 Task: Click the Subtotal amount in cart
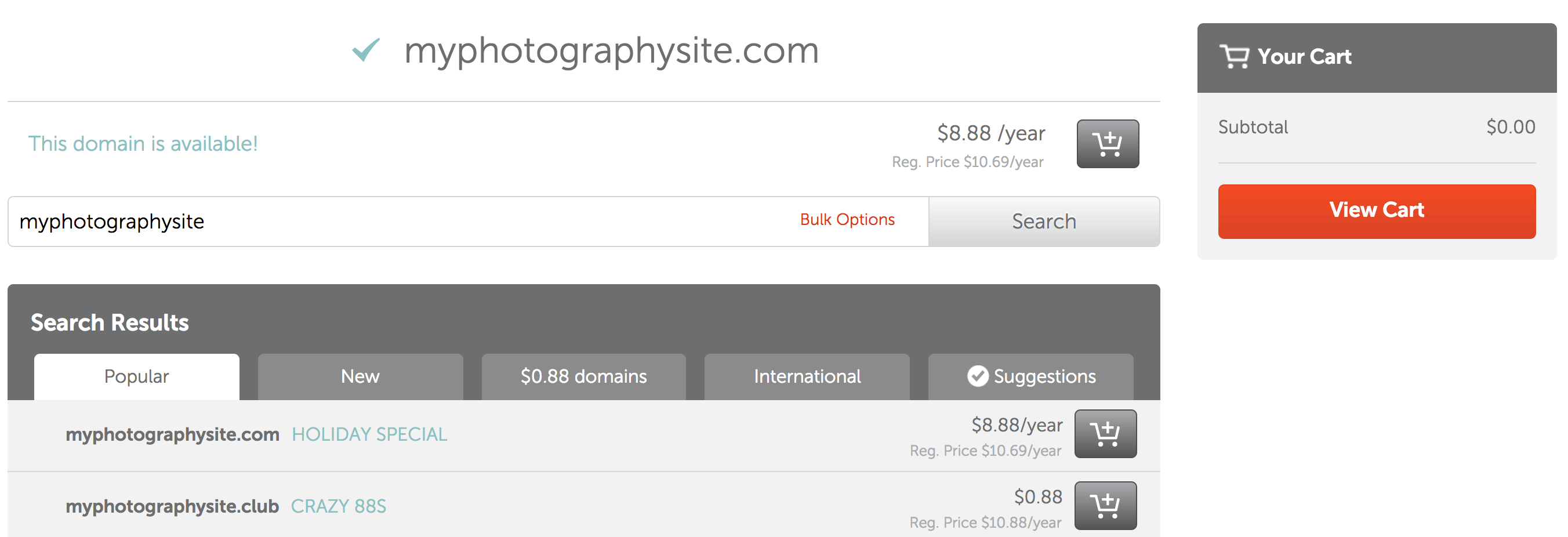pos(1509,127)
